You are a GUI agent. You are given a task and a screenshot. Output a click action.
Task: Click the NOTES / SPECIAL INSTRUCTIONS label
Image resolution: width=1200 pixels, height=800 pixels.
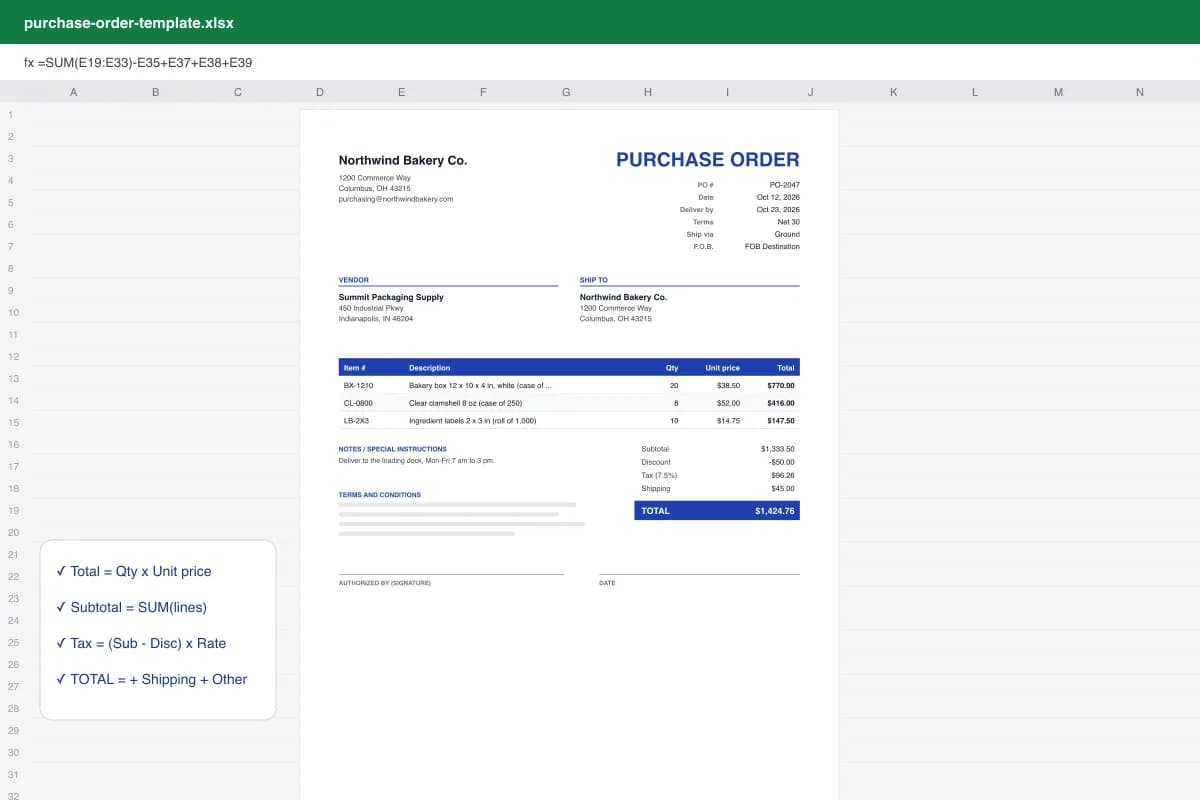click(393, 449)
